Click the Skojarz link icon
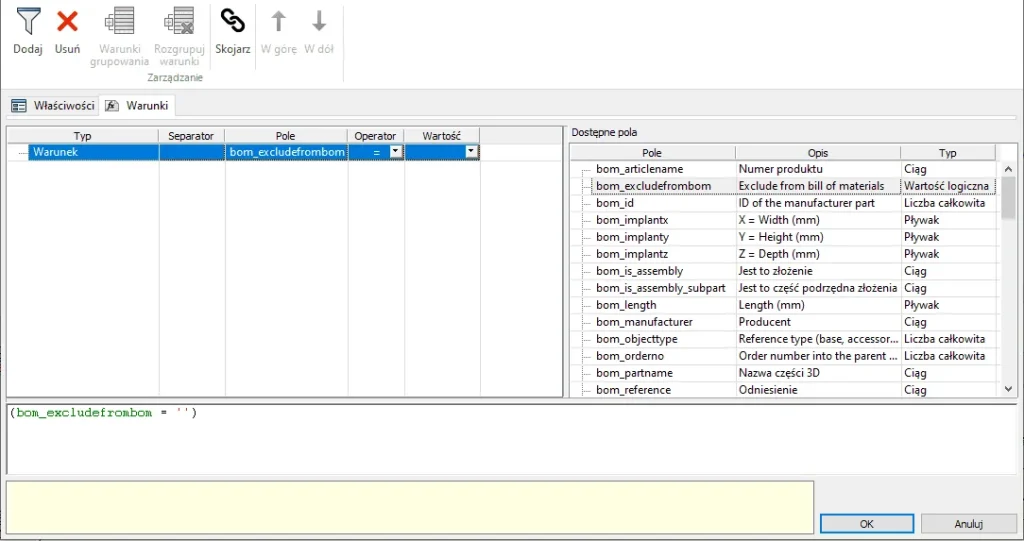This screenshot has width=1024, height=541. pos(232,21)
